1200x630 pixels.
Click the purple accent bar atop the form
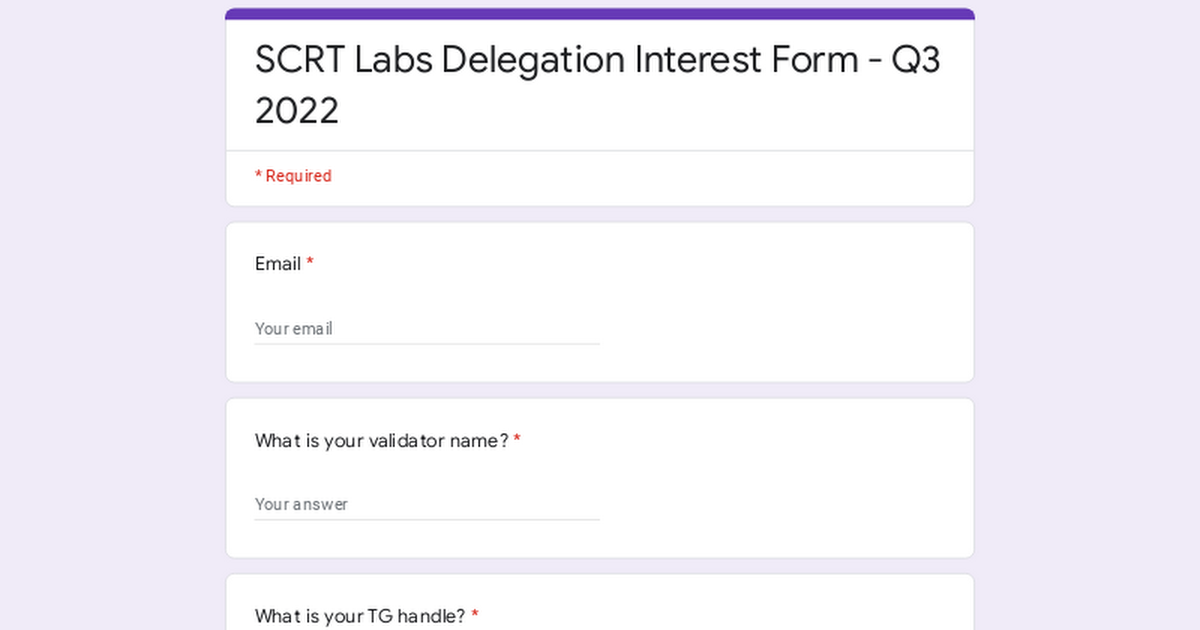600,14
